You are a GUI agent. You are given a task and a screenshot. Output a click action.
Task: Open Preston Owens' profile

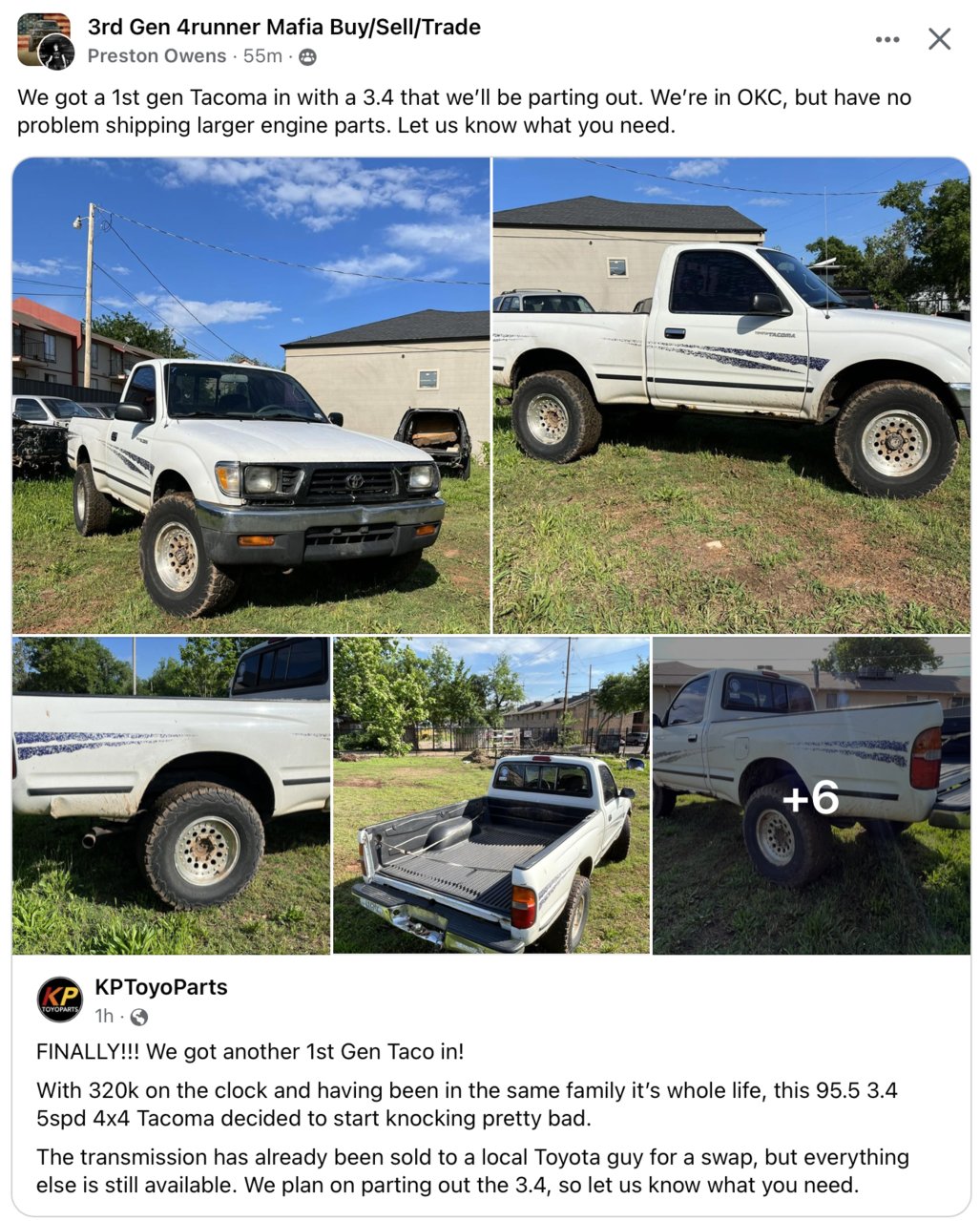click(x=156, y=56)
